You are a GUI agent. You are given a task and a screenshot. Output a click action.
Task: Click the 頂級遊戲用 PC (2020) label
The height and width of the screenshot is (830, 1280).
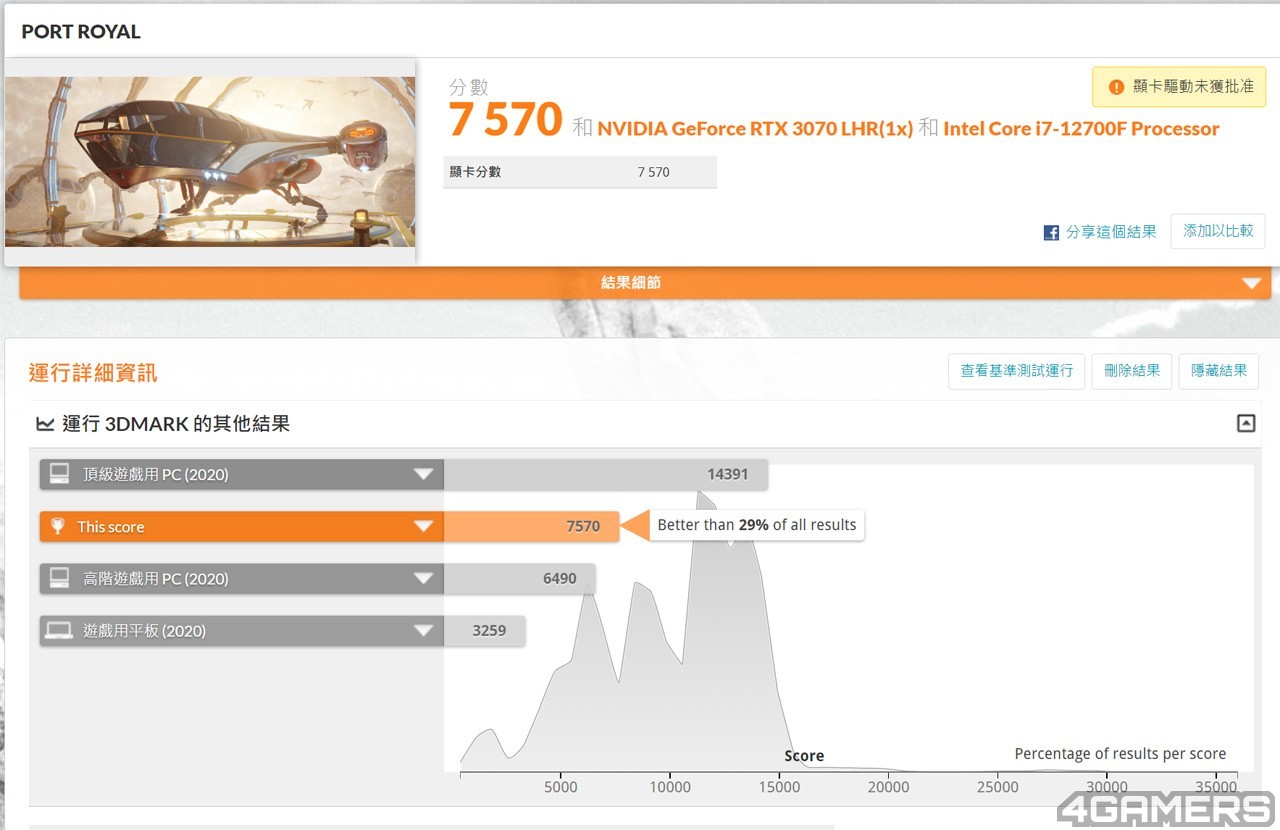pos(156,474)
